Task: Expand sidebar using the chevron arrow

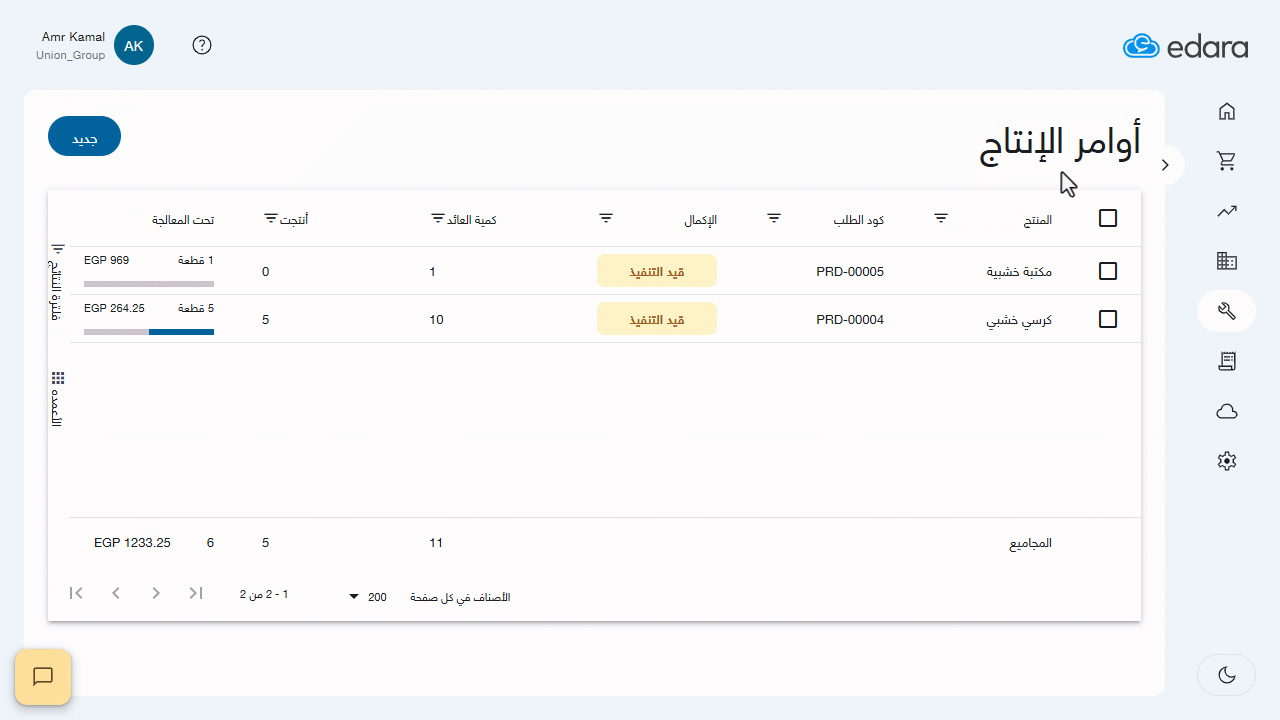Action: tap(1165, 165)
